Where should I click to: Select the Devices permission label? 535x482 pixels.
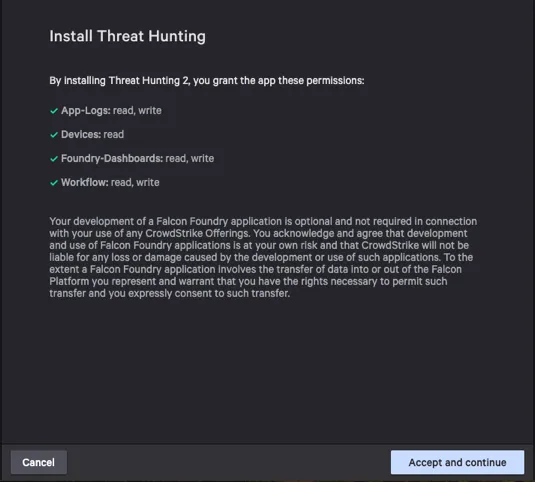[81, 134]
